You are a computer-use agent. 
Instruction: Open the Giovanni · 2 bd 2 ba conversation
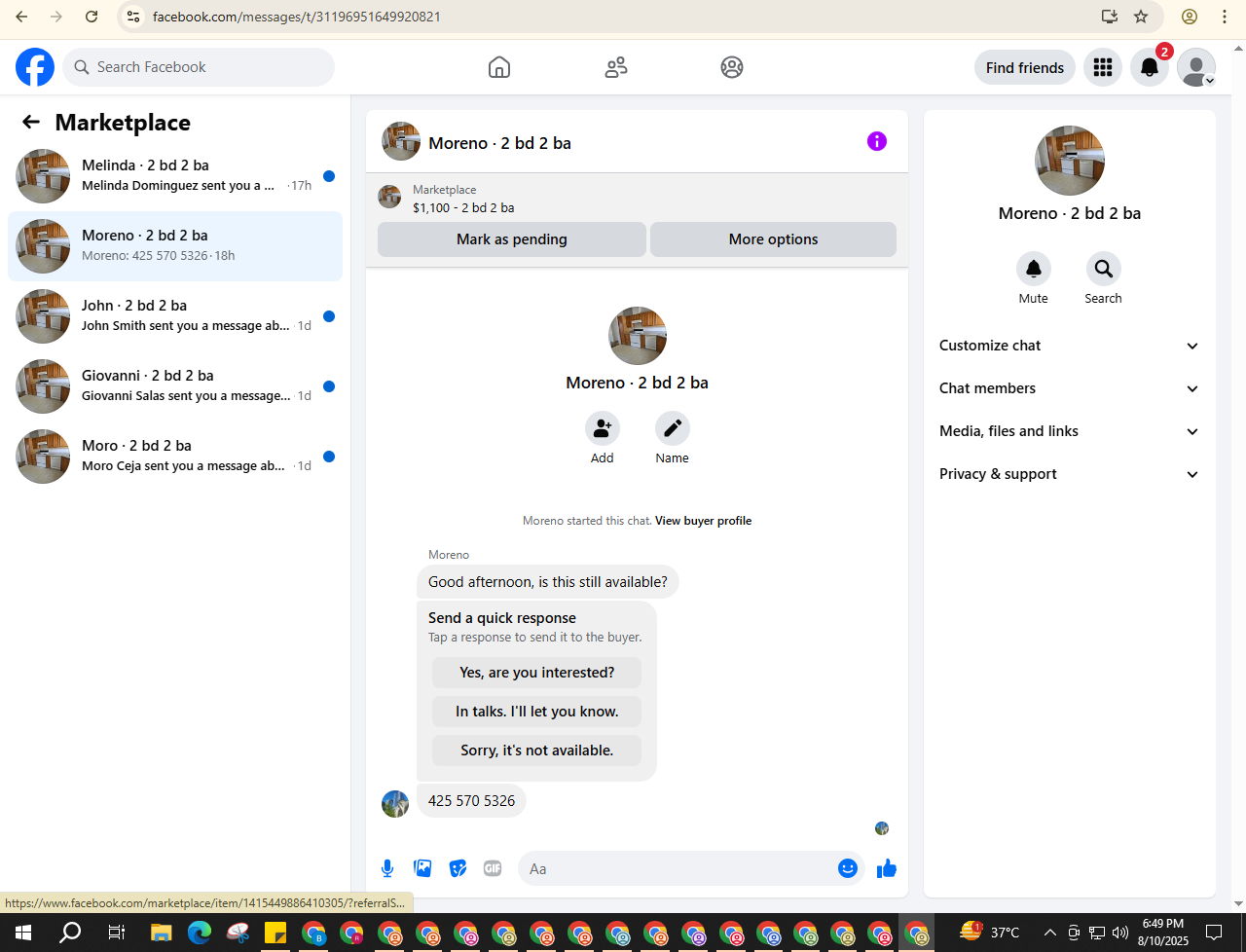[175, 386]
